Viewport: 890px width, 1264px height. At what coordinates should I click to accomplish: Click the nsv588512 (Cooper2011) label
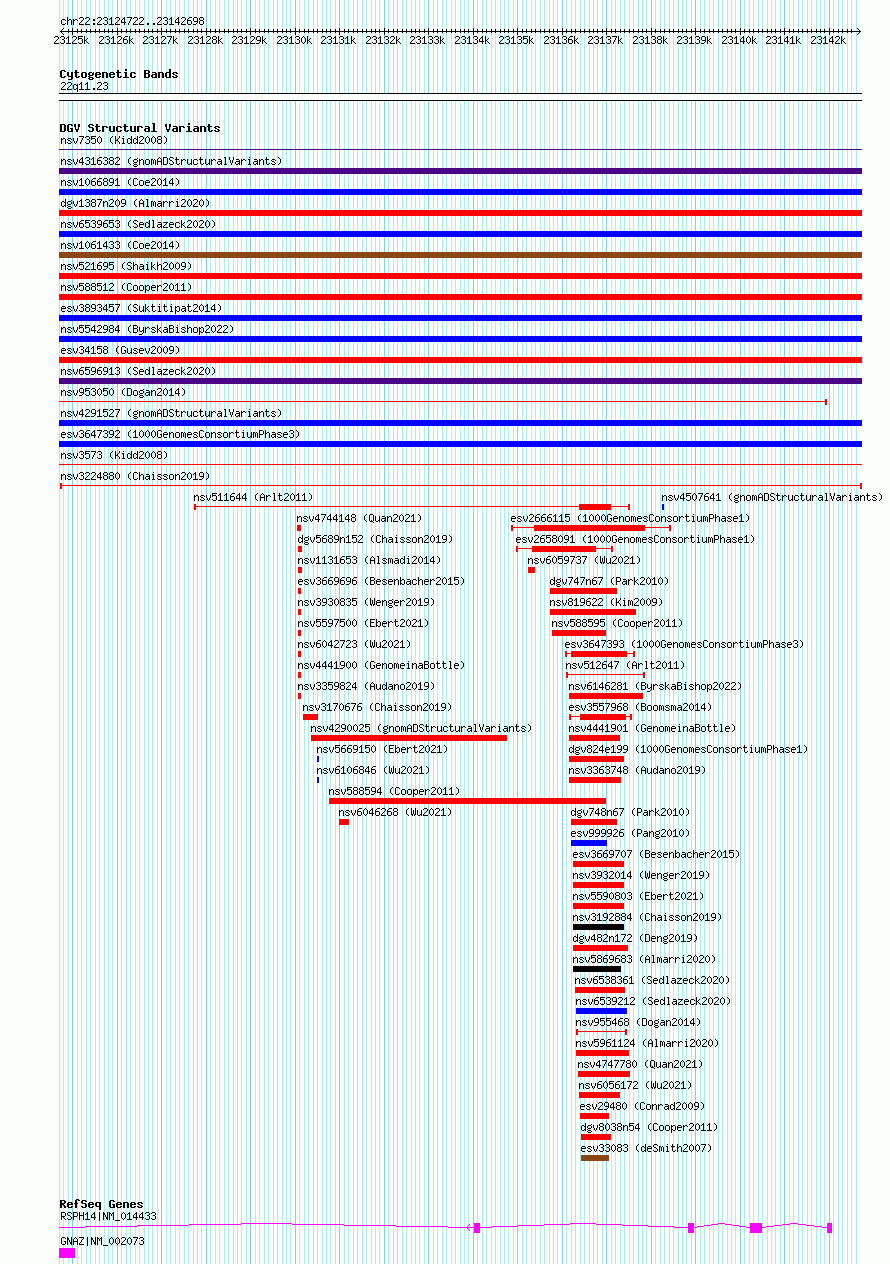click(x=126, y=287)
